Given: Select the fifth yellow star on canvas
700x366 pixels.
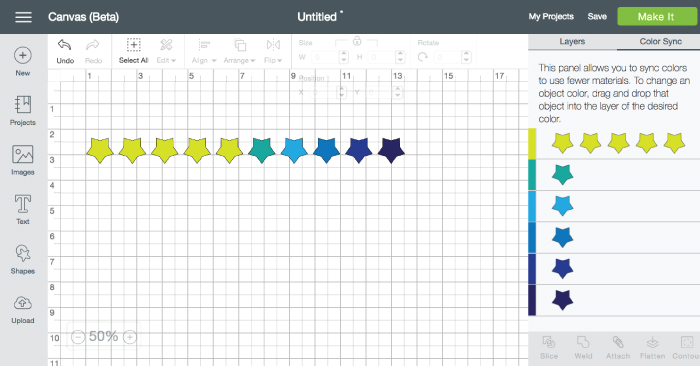Looking at the screenshot, I should pos(229,150).
